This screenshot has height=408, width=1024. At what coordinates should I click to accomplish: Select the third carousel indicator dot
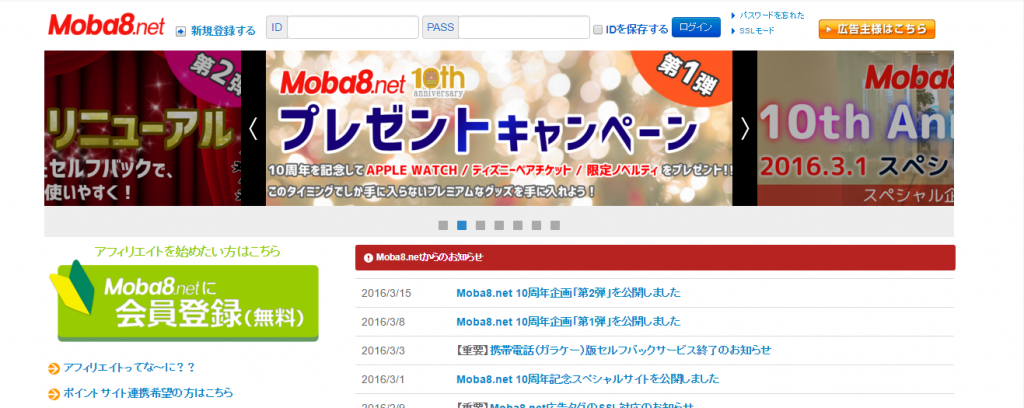481,225
